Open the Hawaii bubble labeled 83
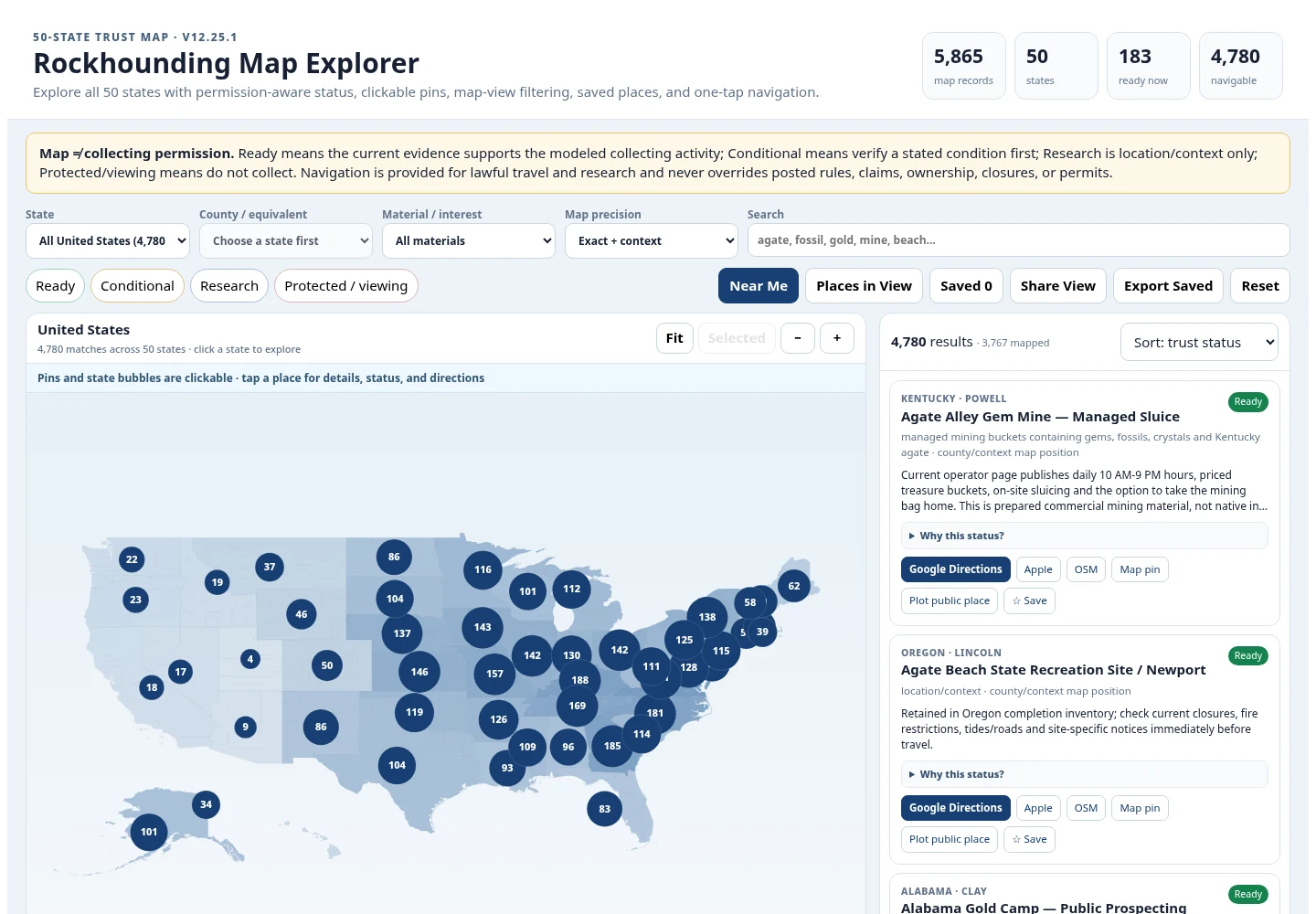This screenshot has height=914, width=1316. pos(604,809)
